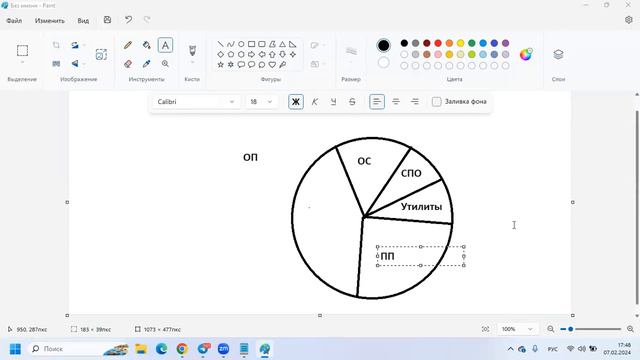Open Windows Start menu
Image resolution: width=640 pixels, height=360 pixels.
tap(16, 349)
